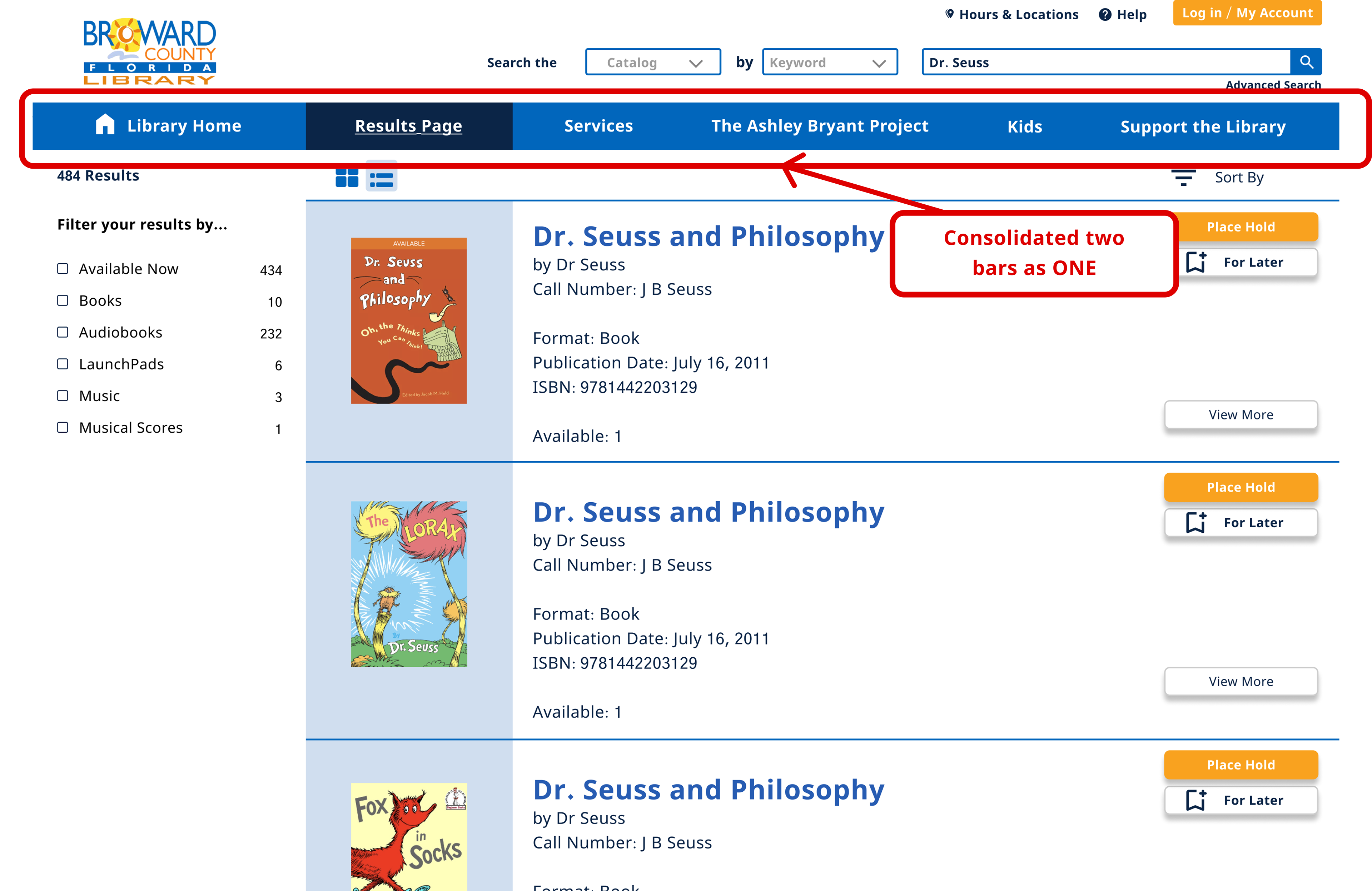
Task: Click Log in / My Account button
Action: 1247,13
